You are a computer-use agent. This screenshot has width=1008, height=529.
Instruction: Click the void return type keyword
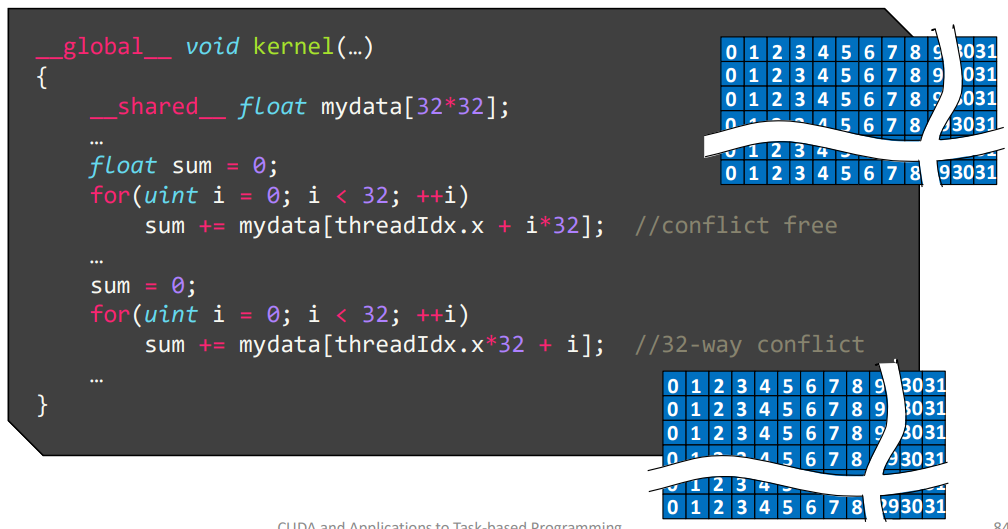click(x=212, y=47)
